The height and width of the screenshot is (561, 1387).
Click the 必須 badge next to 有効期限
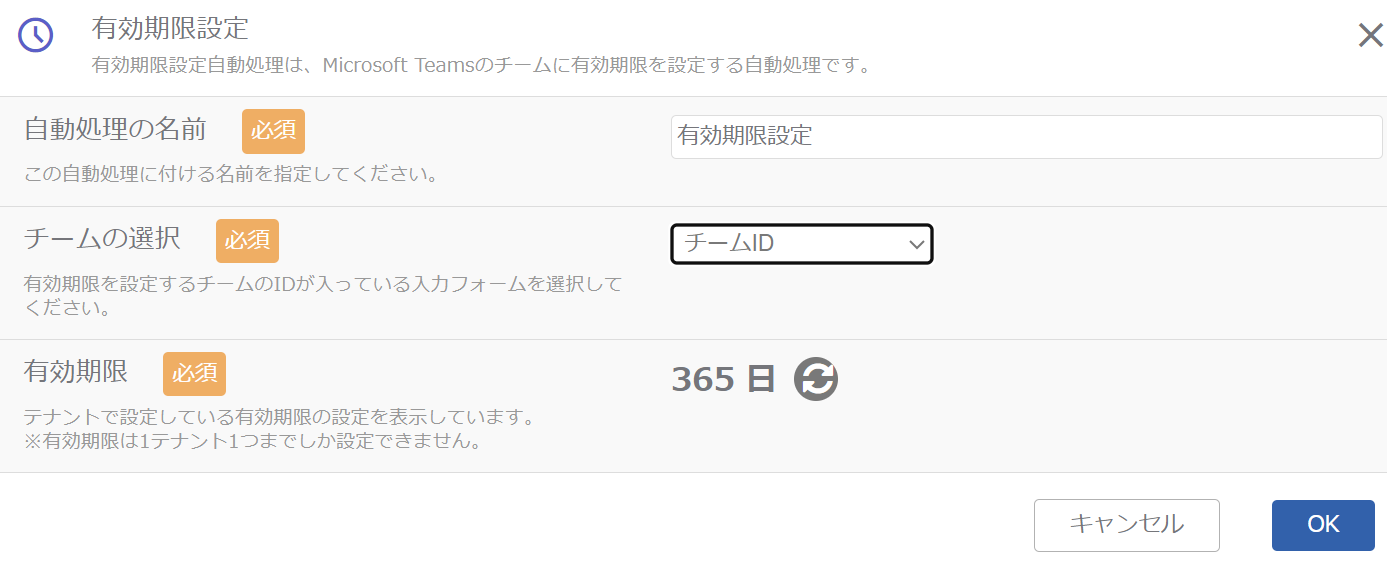(x=194, y=374)
